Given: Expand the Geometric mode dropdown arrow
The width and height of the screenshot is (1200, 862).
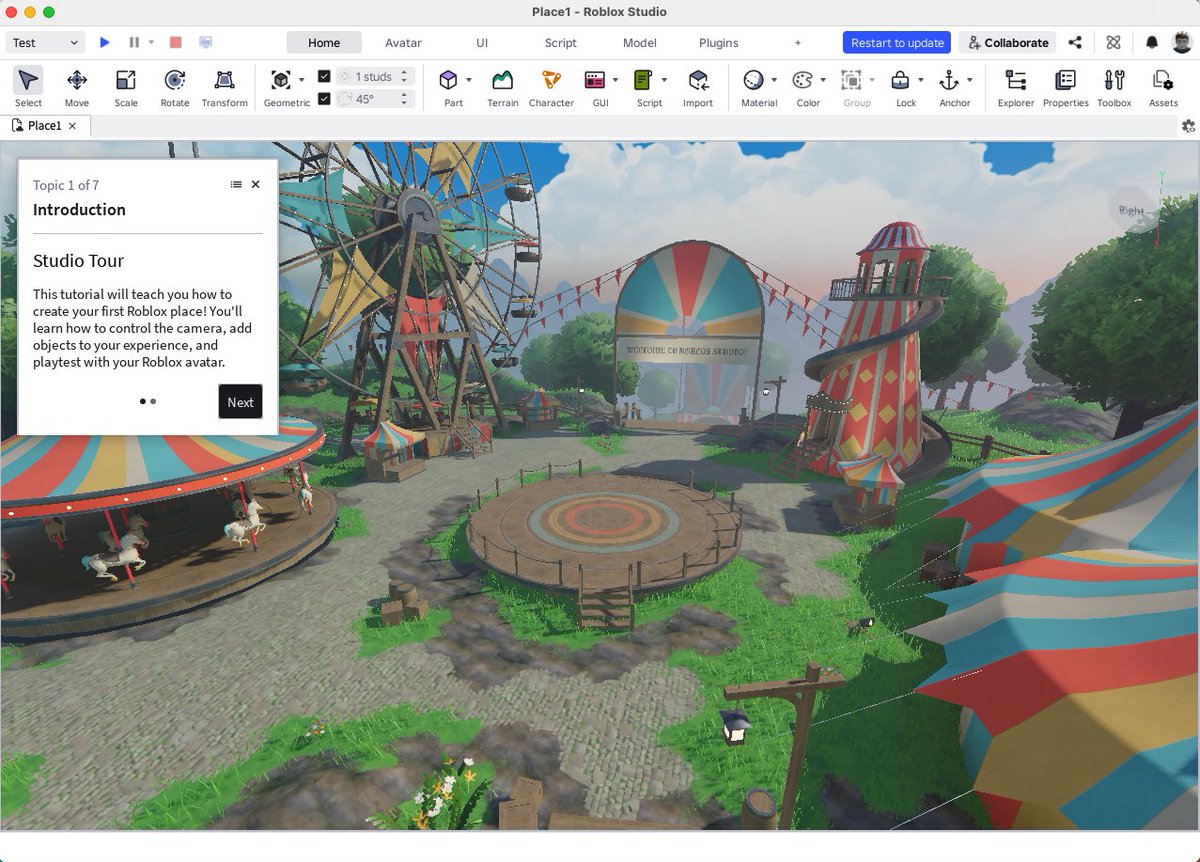Looking at the screenshot, I should pyautogui.click(x=301, y=80).
